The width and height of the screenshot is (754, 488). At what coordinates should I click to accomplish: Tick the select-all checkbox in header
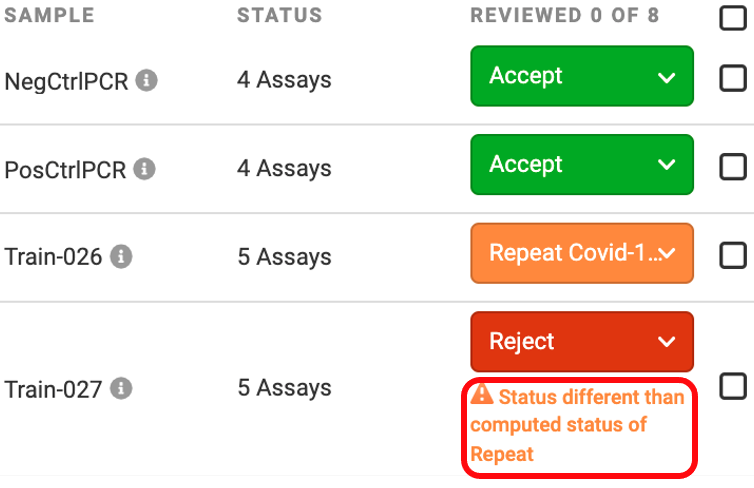733,17
